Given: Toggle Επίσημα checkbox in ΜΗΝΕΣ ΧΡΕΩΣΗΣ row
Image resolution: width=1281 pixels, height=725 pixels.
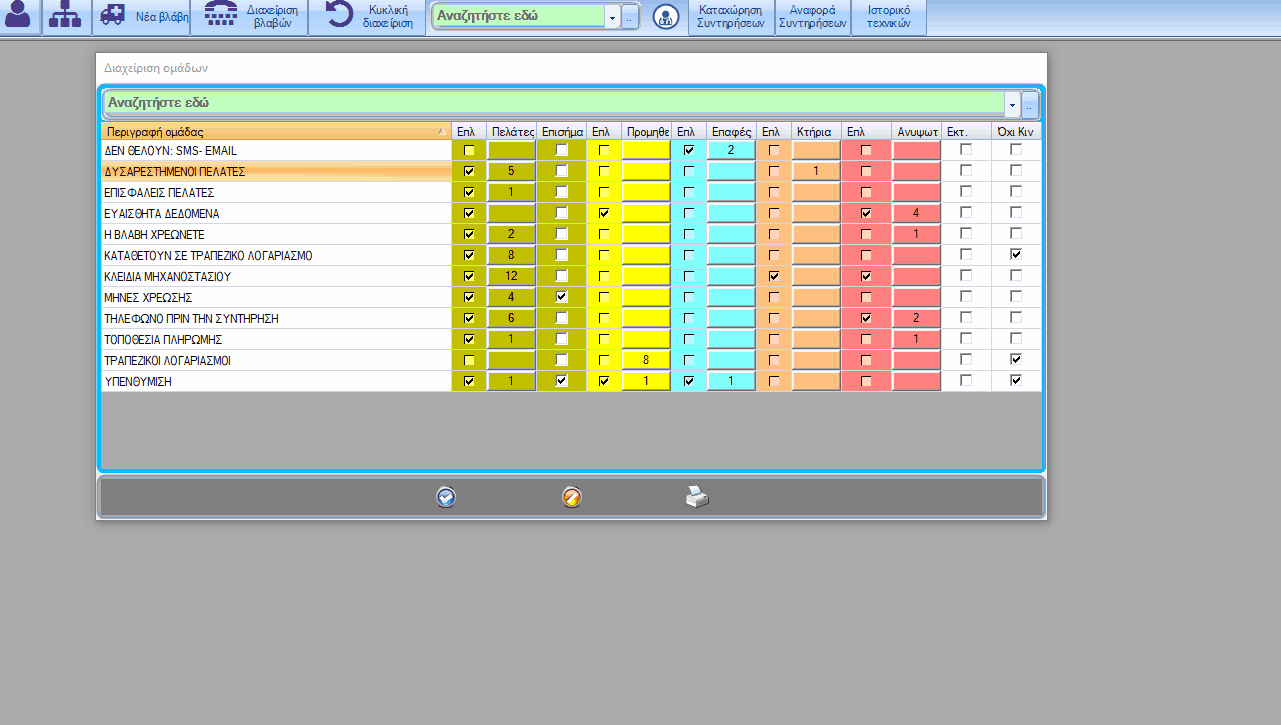Looking at the screenshot, I should point(561,297).
